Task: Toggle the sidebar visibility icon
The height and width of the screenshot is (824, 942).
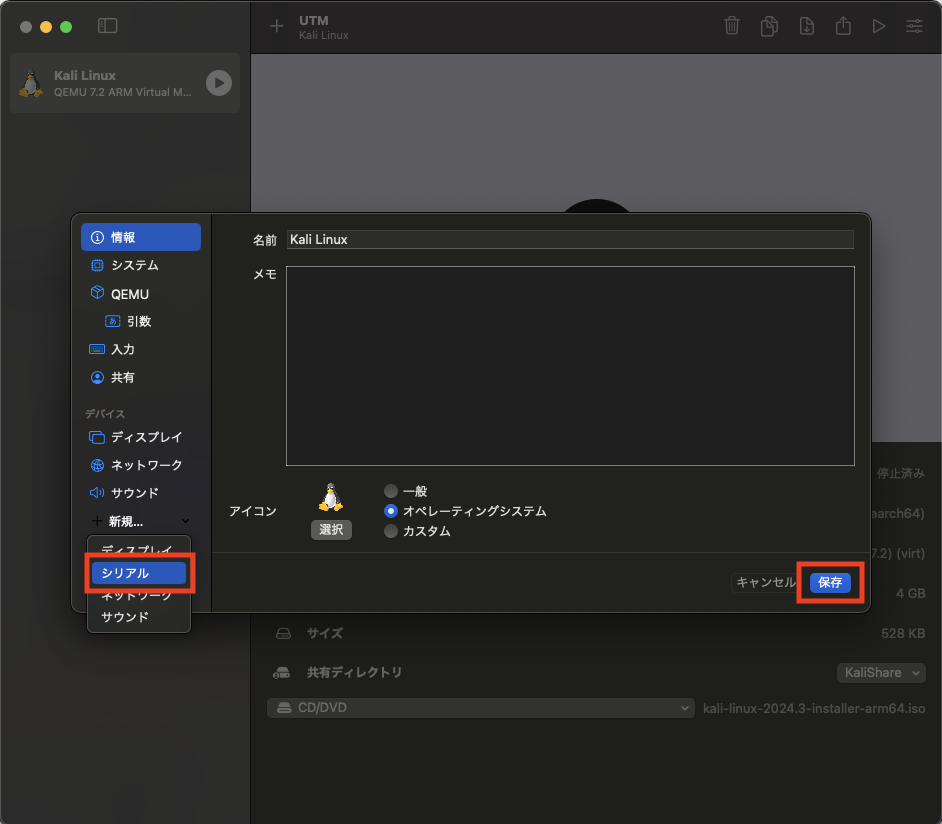Action: coord(107,26)
